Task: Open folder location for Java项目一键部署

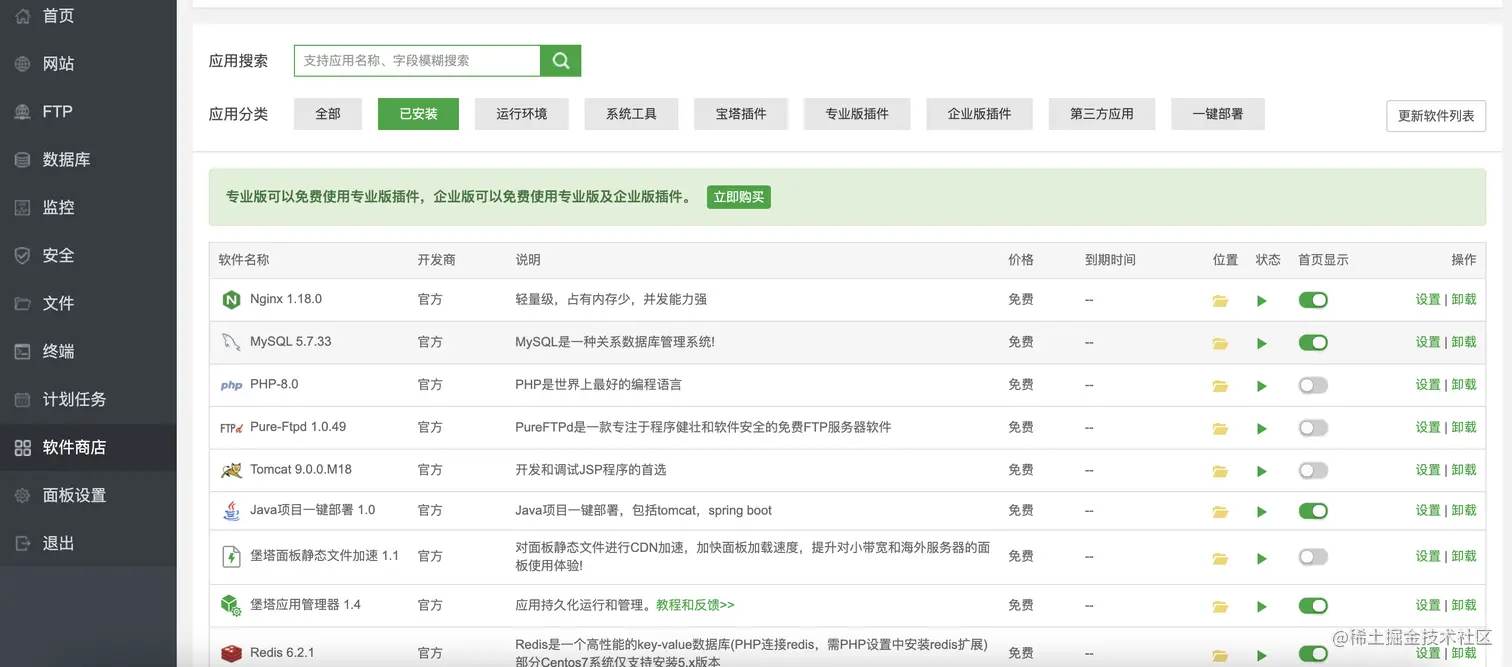Action: [1220, 512]
